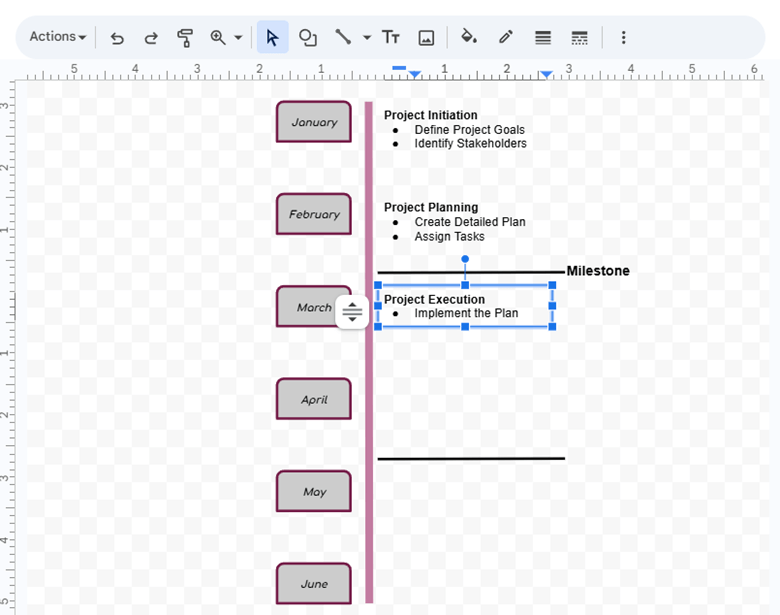780x615 pixels.
Task: Pick the Text box tool
Action: tap(391, 37)
